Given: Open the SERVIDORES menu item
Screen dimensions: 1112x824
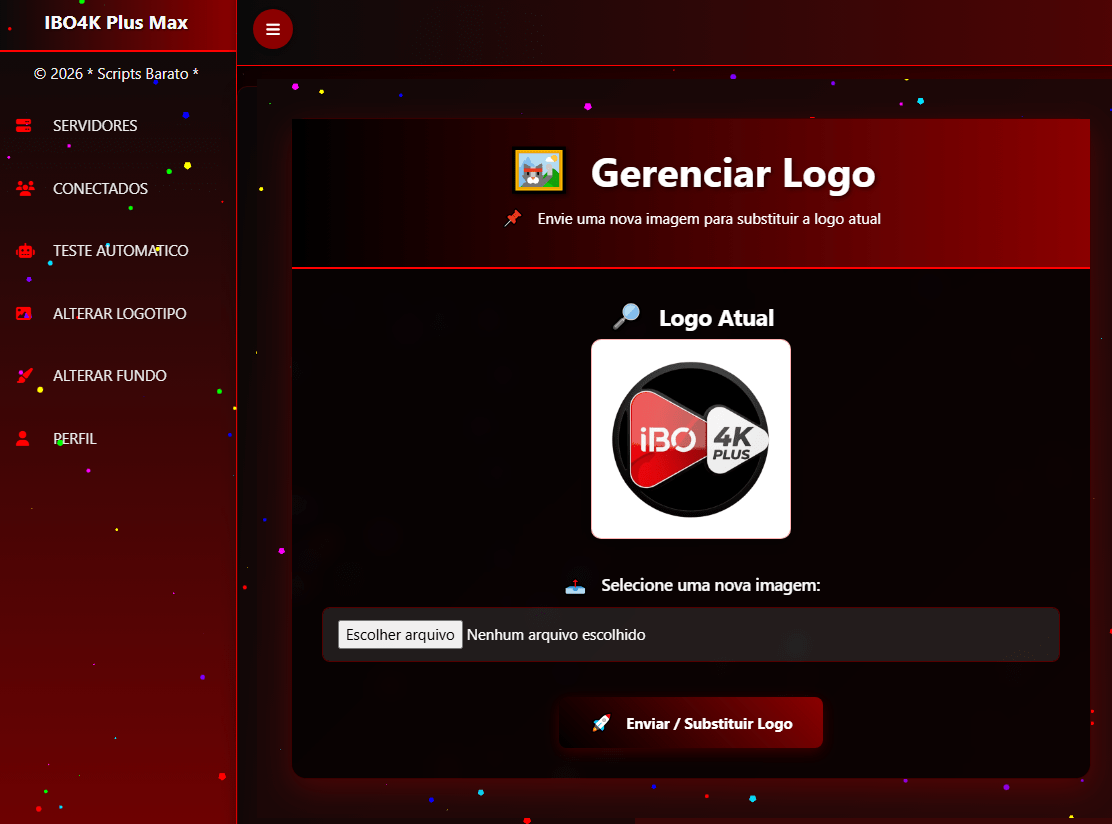Looking at the screenshot, I should pos(95,126).
